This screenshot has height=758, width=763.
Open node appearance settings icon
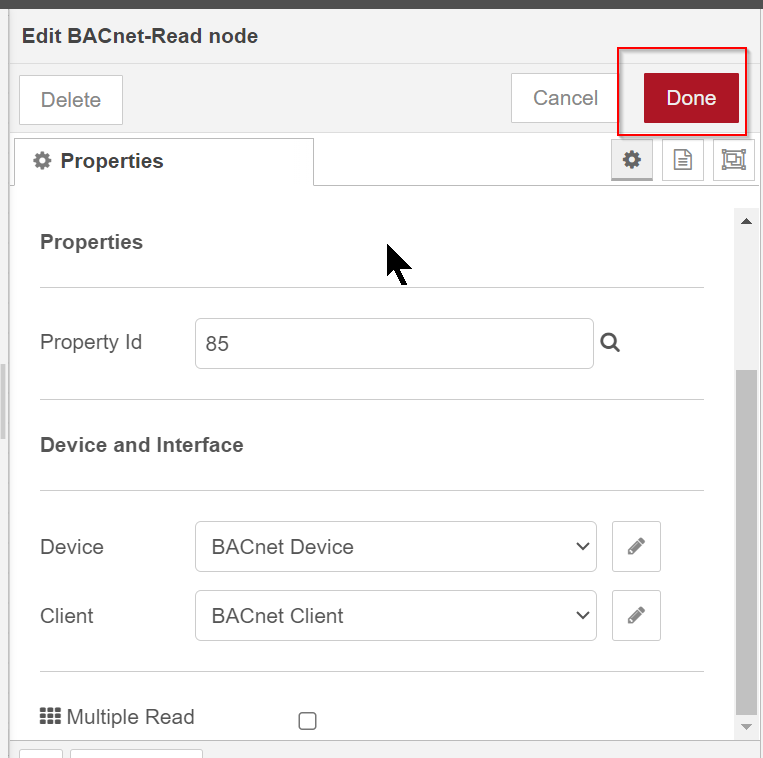pos(734,160)
